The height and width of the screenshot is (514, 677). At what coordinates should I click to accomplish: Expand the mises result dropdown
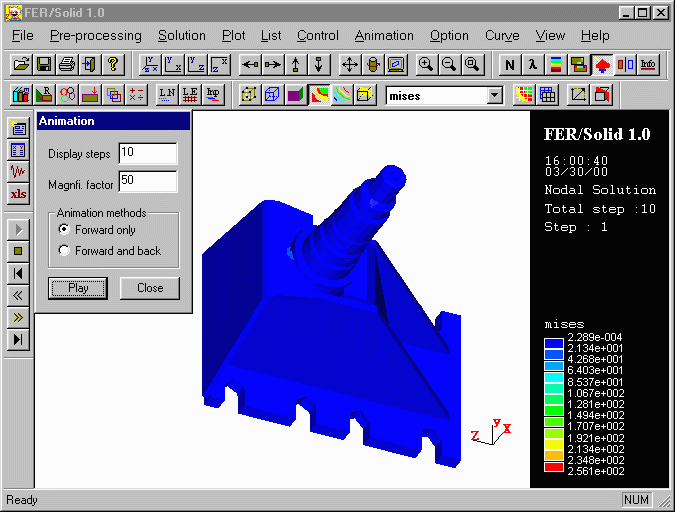coord(494,95)
